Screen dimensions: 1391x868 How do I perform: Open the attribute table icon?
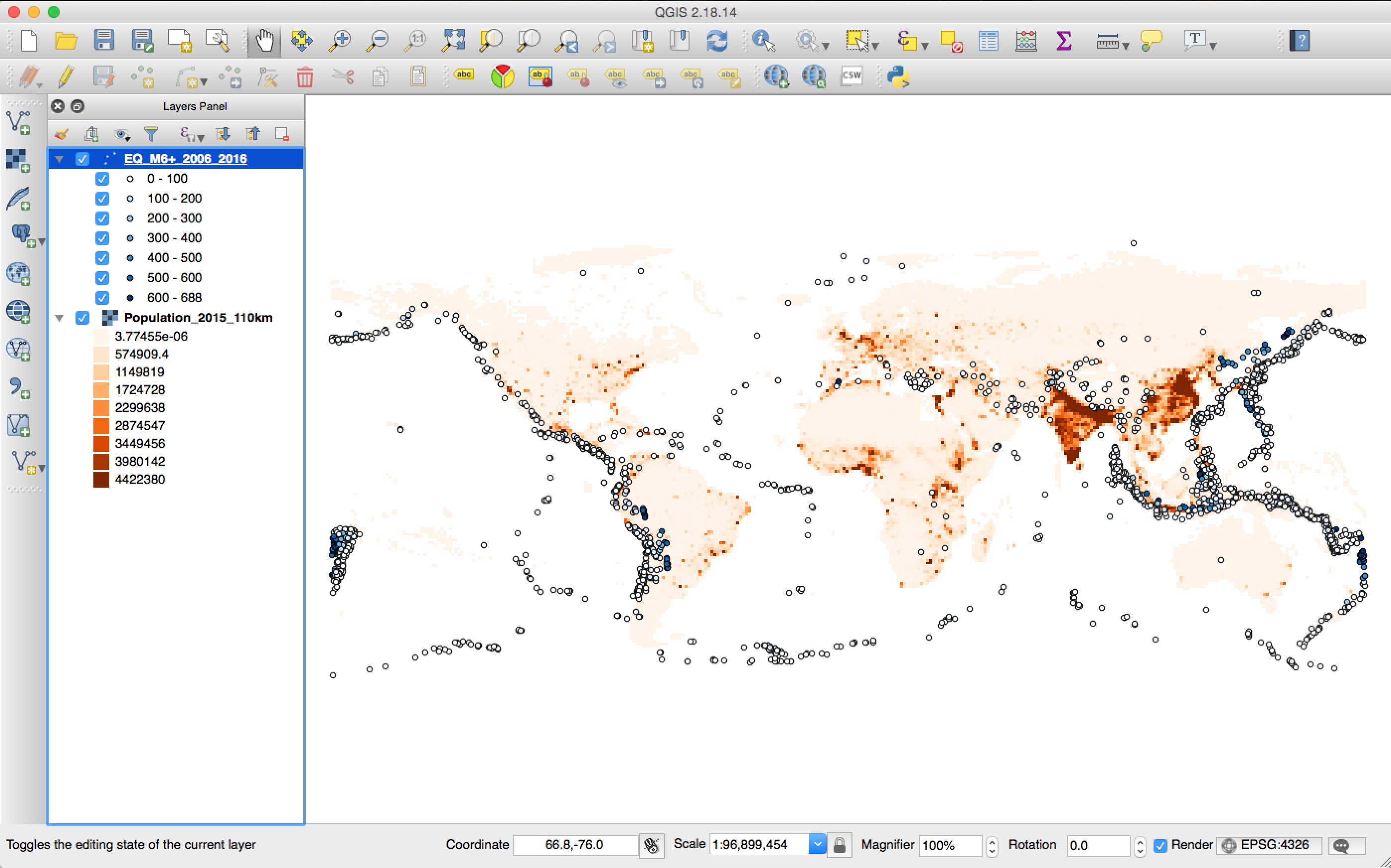tap(988, 41)
